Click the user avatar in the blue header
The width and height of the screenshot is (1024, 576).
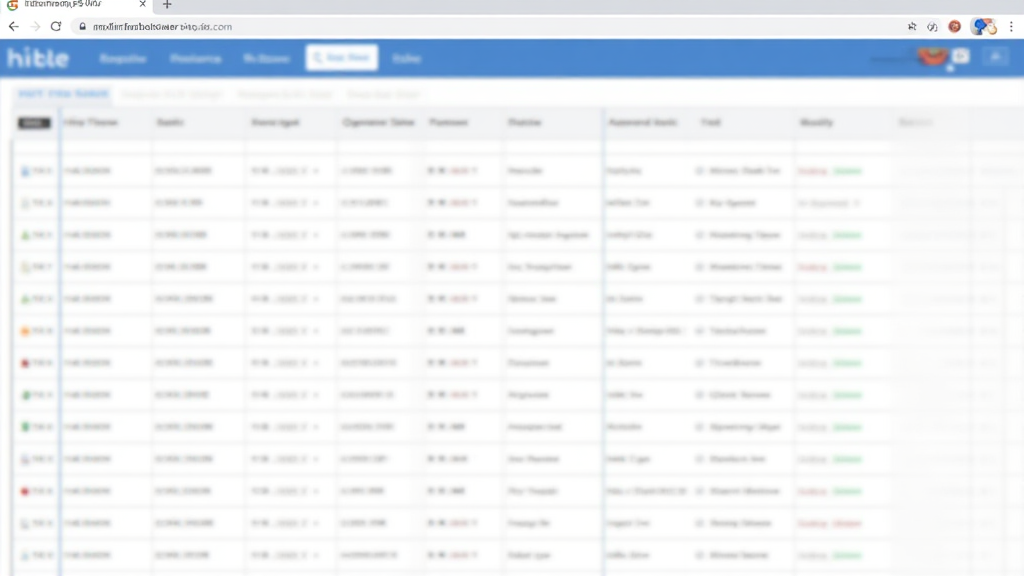[x=932, y=57]
